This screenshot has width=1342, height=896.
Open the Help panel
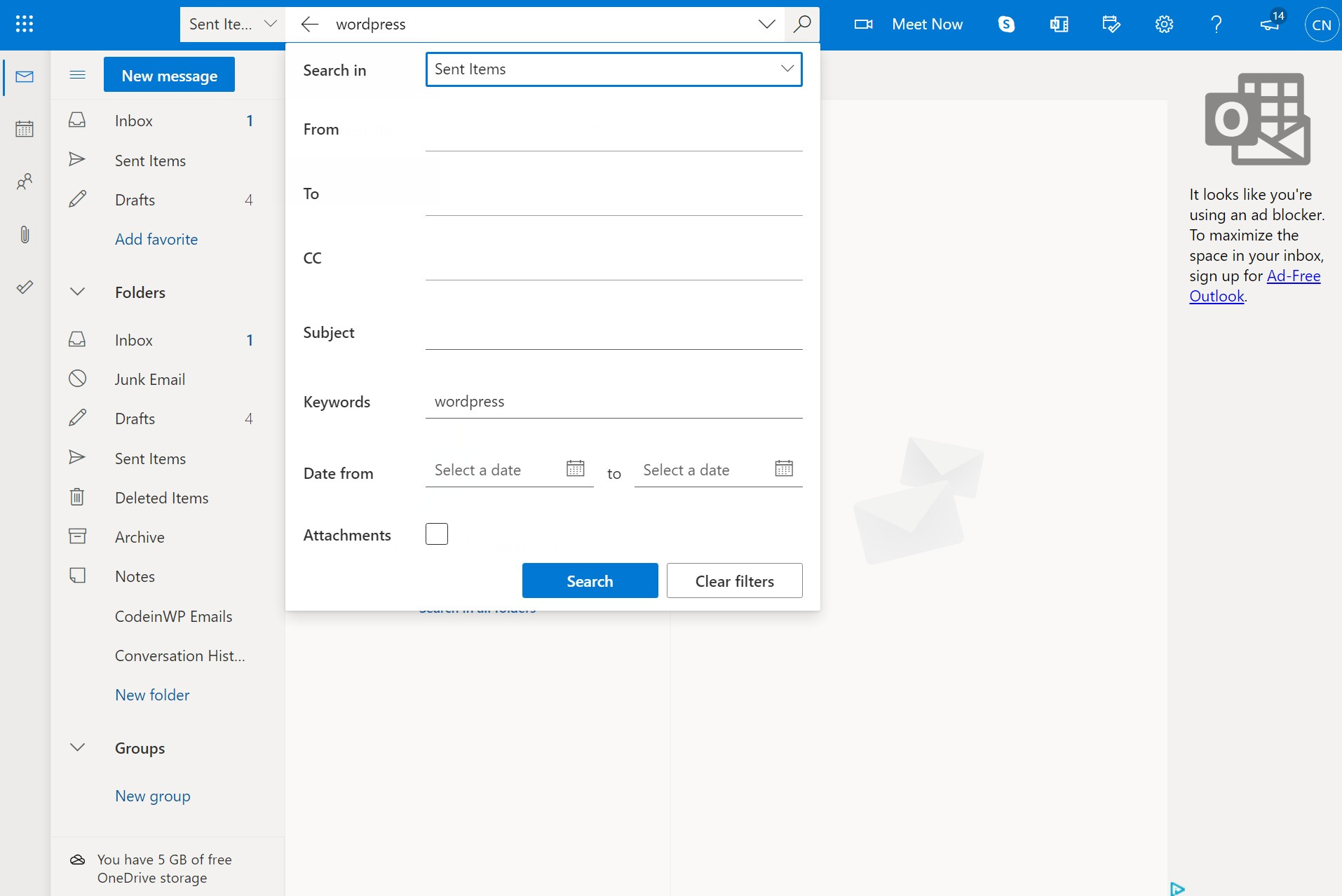[x=1216, y=24]
